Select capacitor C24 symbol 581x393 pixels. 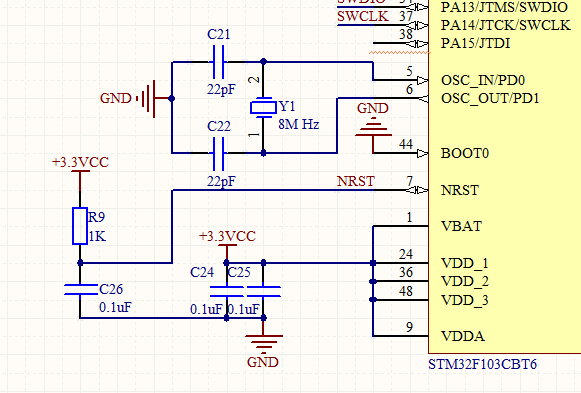click(226, 292)
